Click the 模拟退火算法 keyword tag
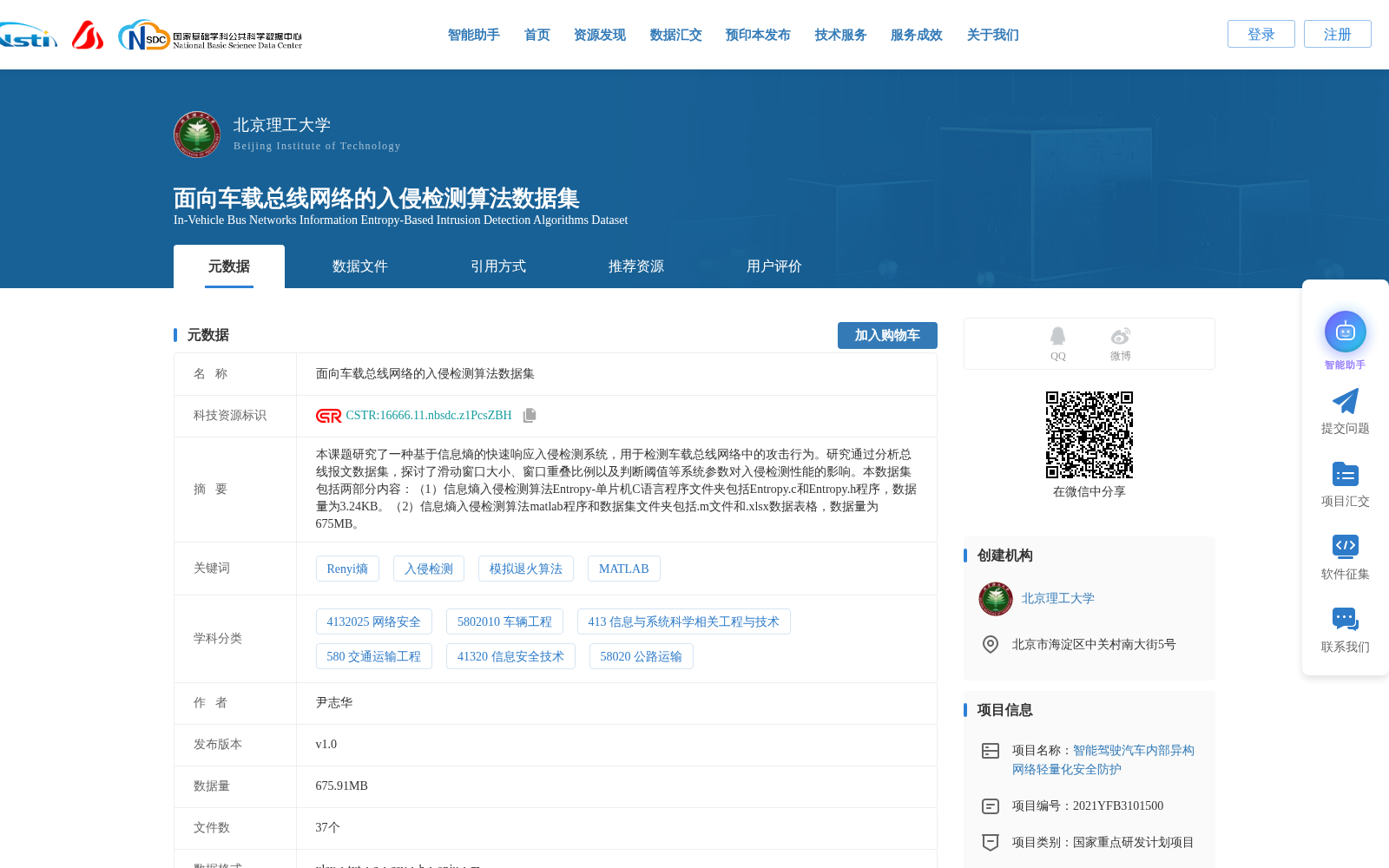1389x868 pixels. [x=526, y=569]
